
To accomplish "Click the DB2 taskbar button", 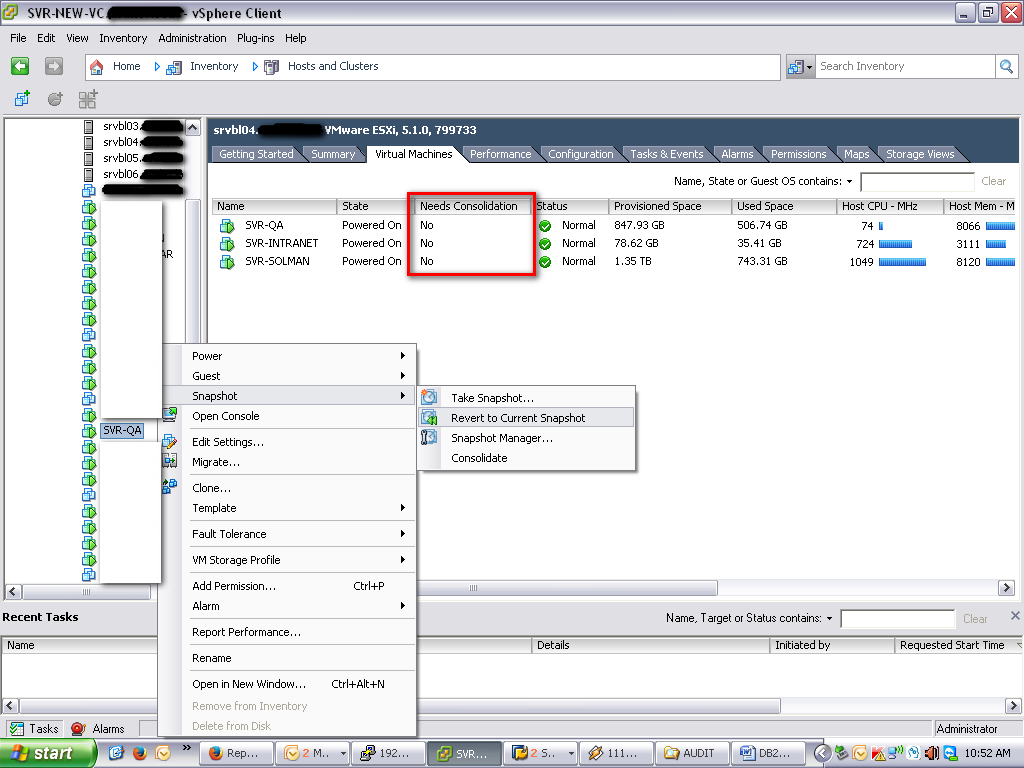I will click(x=767, y=753).
